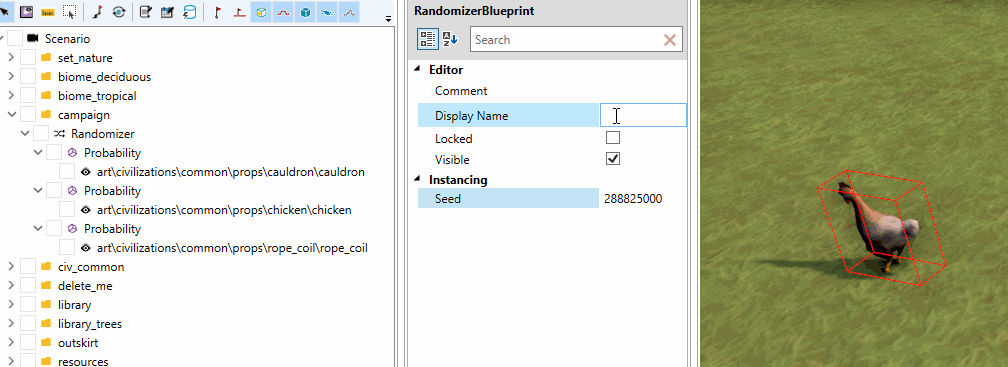Screen dimensions: 1008x367
Task: Expand the biome_tropical folder
Action: (x=10, y=96)
